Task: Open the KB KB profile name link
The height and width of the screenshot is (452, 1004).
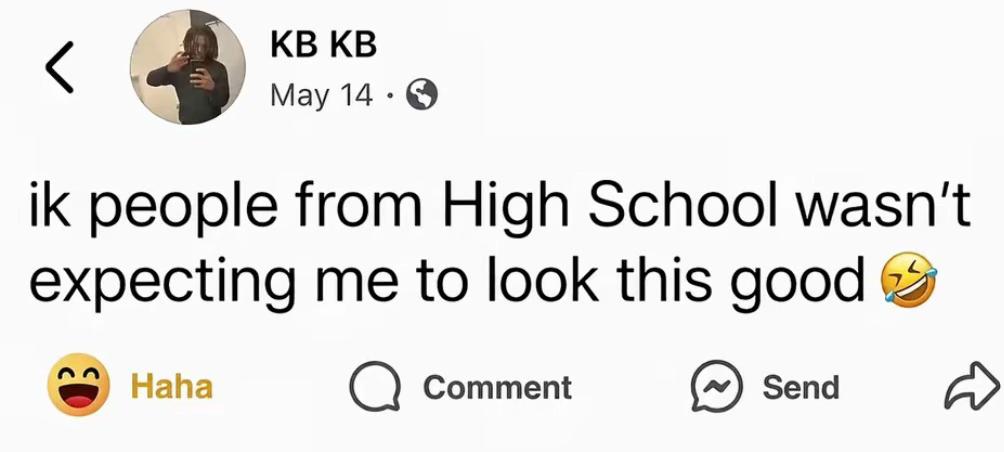Action: 323,45
